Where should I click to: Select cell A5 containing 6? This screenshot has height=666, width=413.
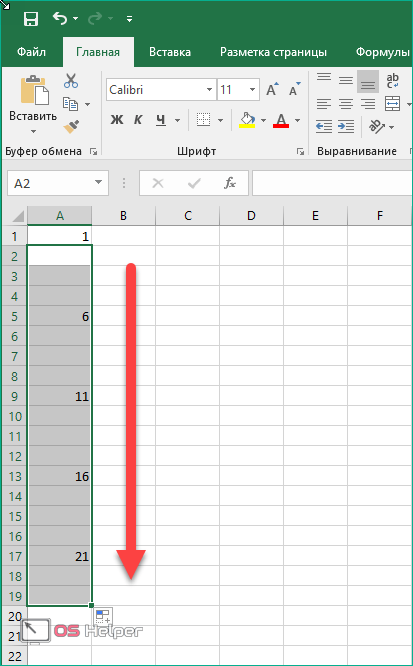(x=59, y=316)
